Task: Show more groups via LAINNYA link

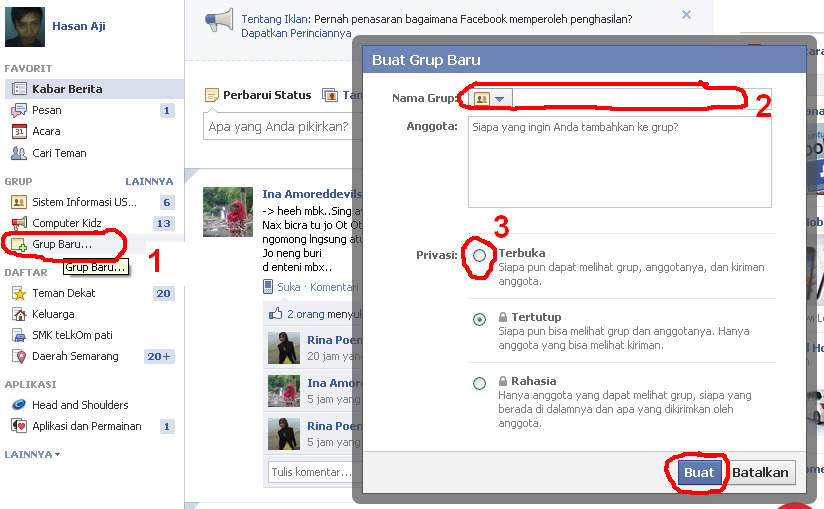Action: point(149,181)
